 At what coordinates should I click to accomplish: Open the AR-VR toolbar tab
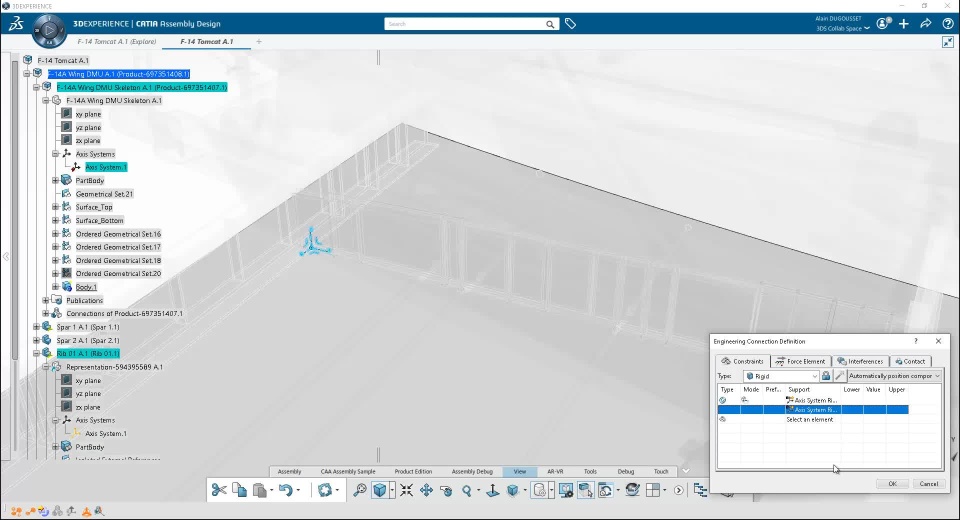pyautogui.click(x=555, y=472)
